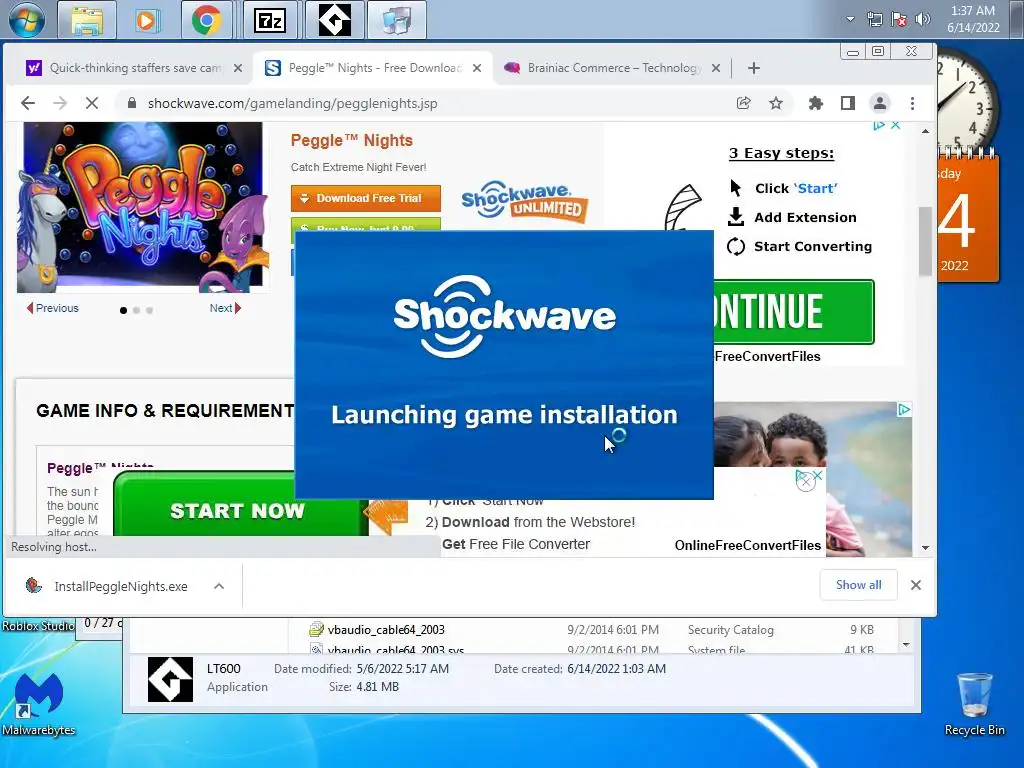Open the Action Center flag icon
The height and width of the screenshot is (768, 1024).
click(899, 19)
